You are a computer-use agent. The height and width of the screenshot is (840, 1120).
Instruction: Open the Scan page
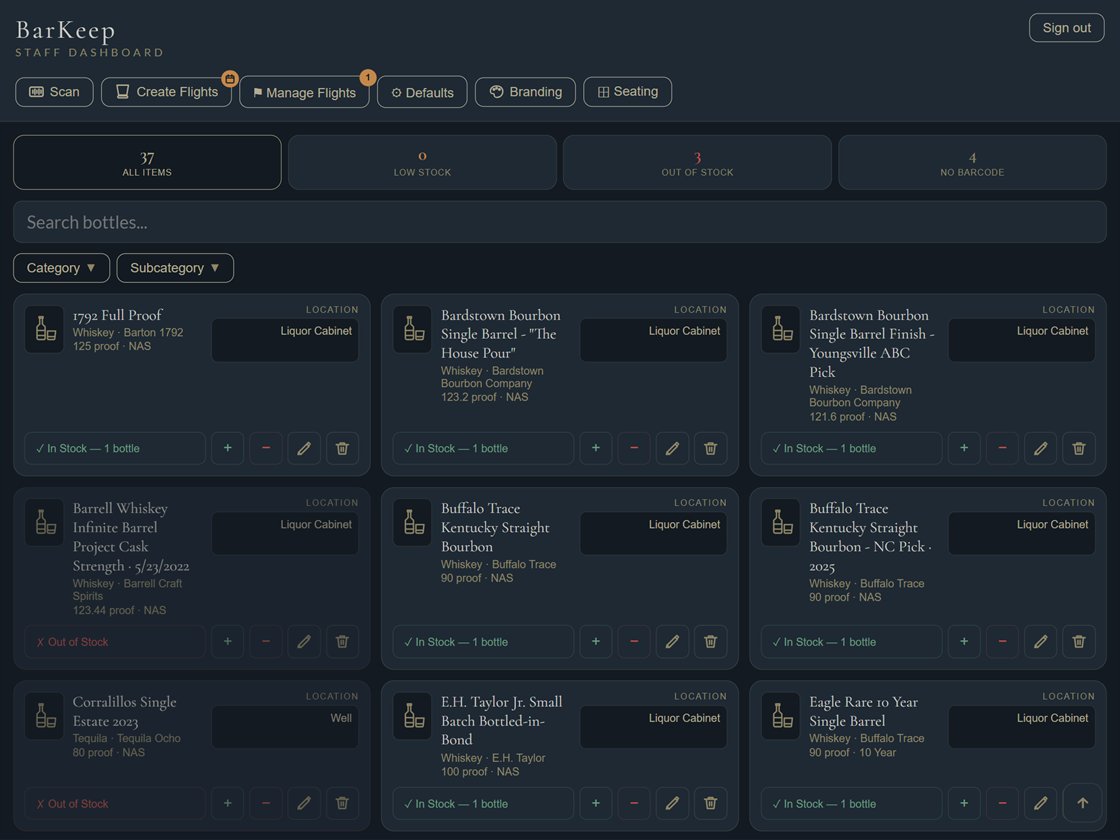pyautogui.click(x=54, y=92)
